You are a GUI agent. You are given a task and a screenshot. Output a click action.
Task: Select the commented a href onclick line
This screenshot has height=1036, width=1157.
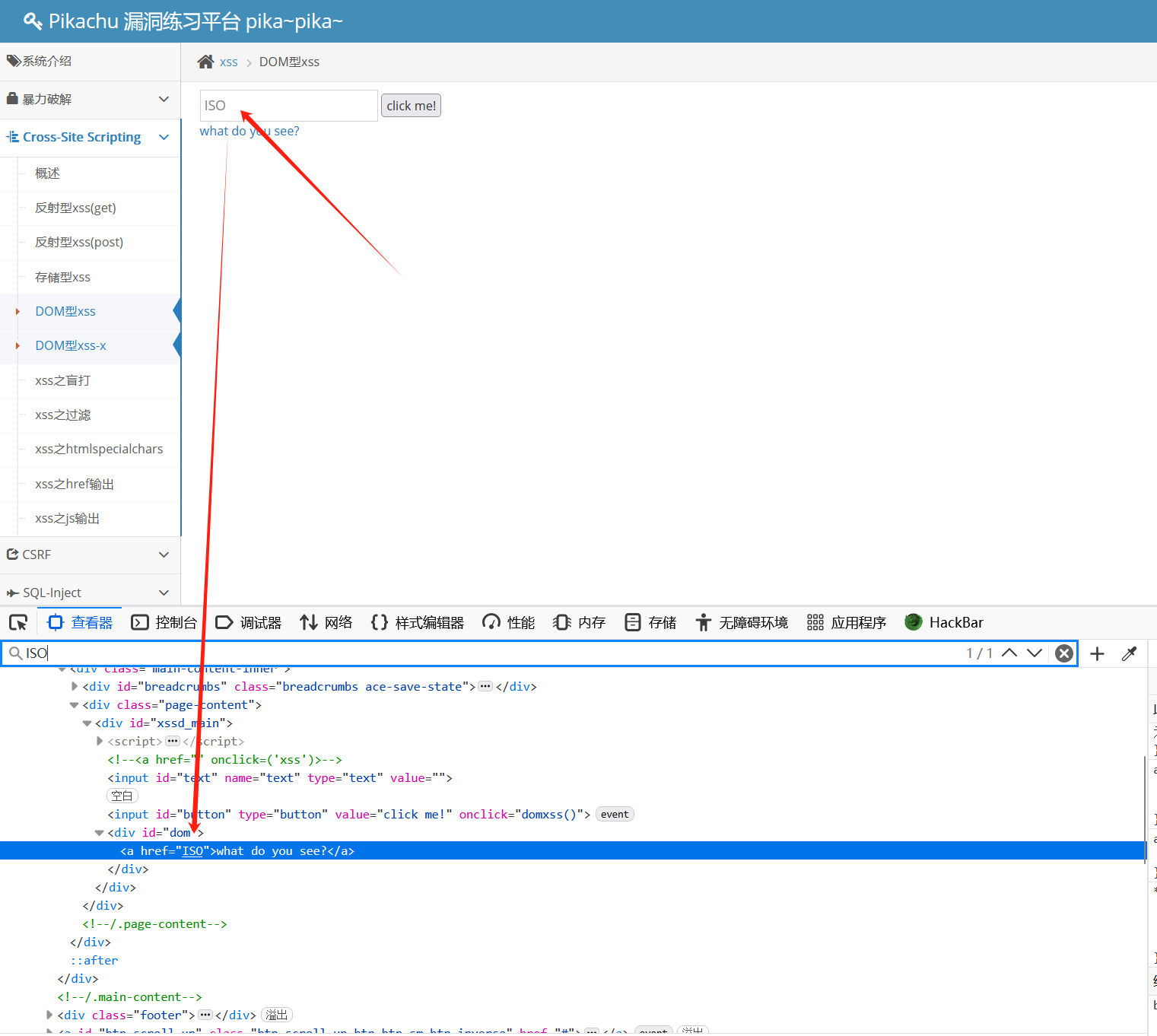coord(224,760)
